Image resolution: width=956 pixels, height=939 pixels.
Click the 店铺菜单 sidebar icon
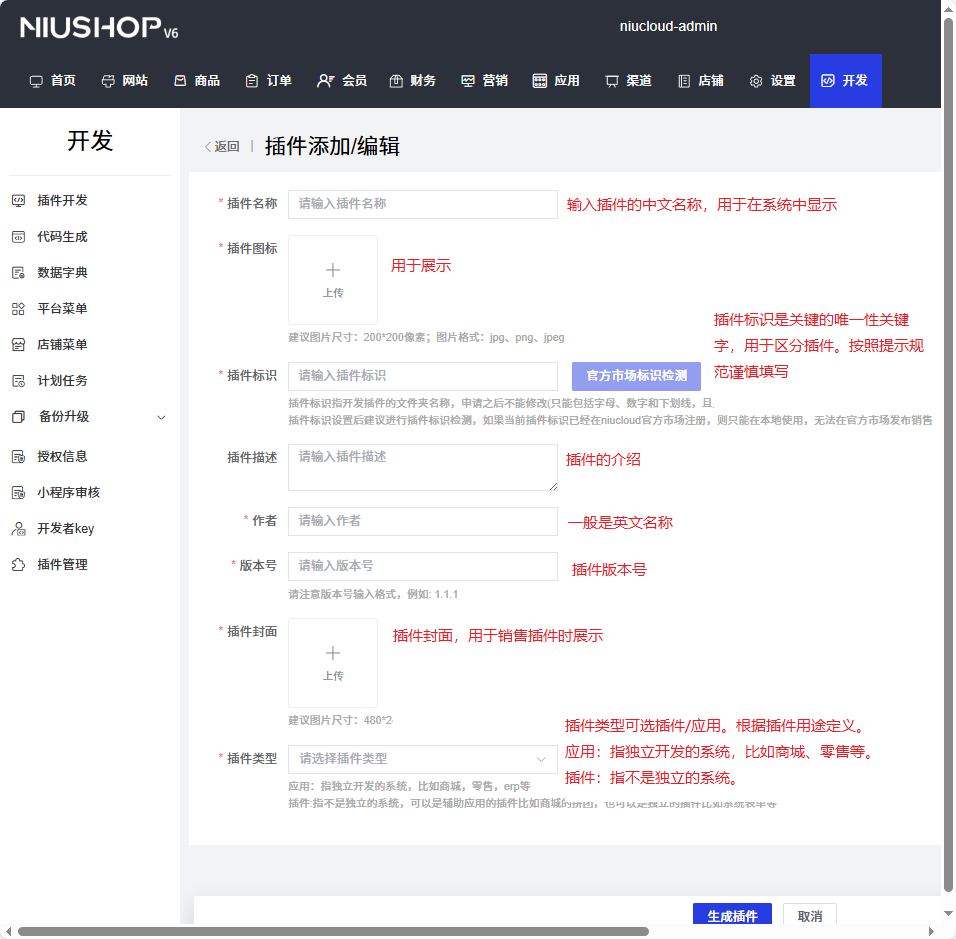pos(18,345)
